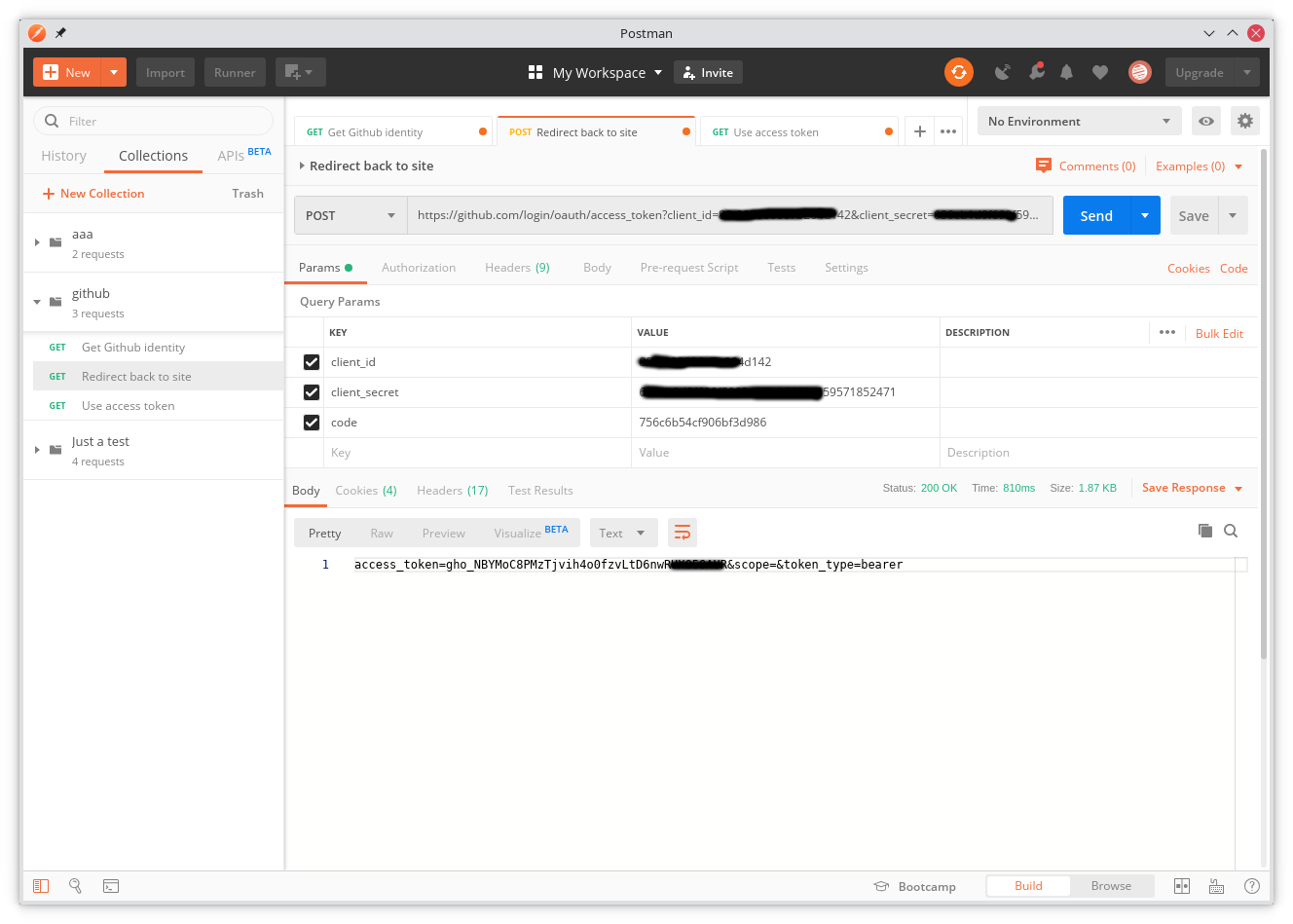Copy response body to clipboard icon

click(1205, 531)
